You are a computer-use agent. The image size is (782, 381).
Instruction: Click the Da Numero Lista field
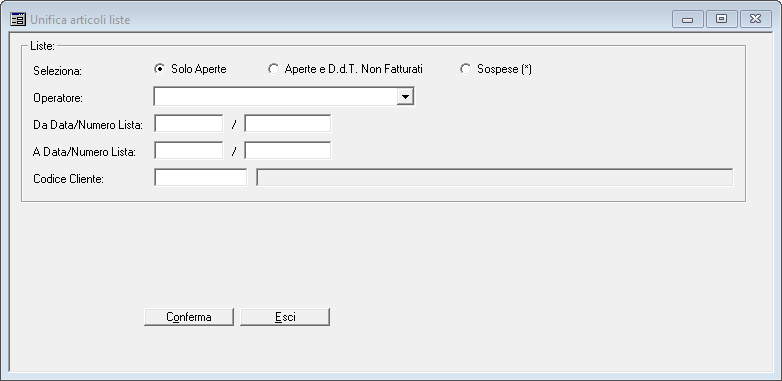point(287,124)
